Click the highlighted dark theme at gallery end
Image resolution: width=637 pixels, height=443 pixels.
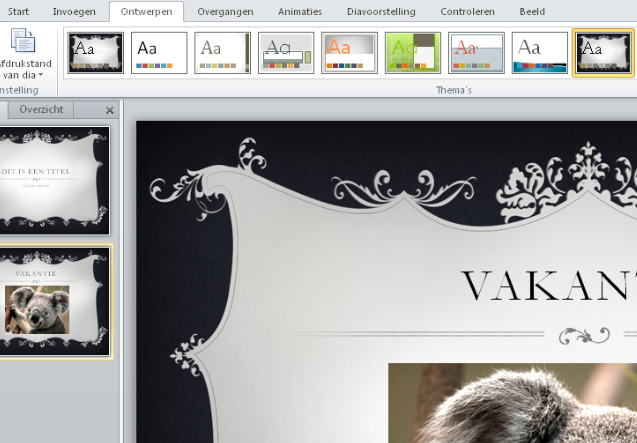[603, 53]
